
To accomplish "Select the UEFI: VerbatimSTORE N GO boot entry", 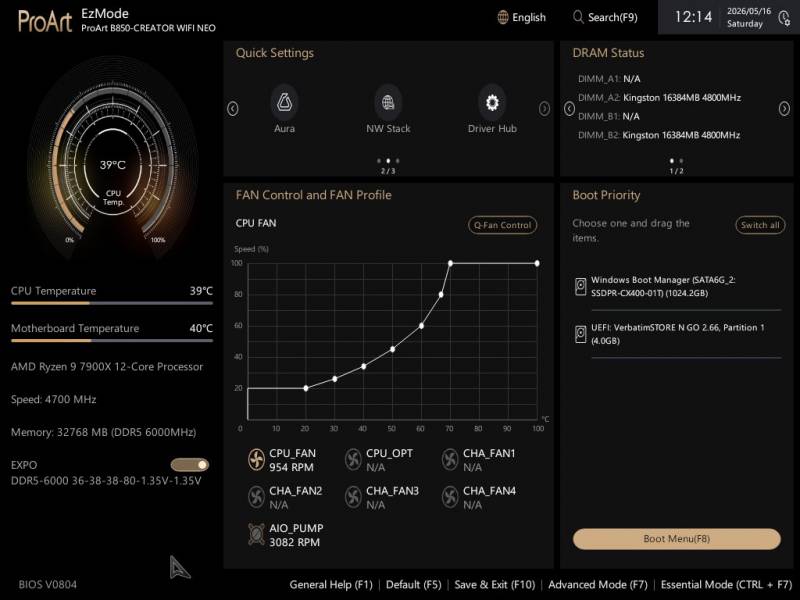I will [x=678, y=334].
